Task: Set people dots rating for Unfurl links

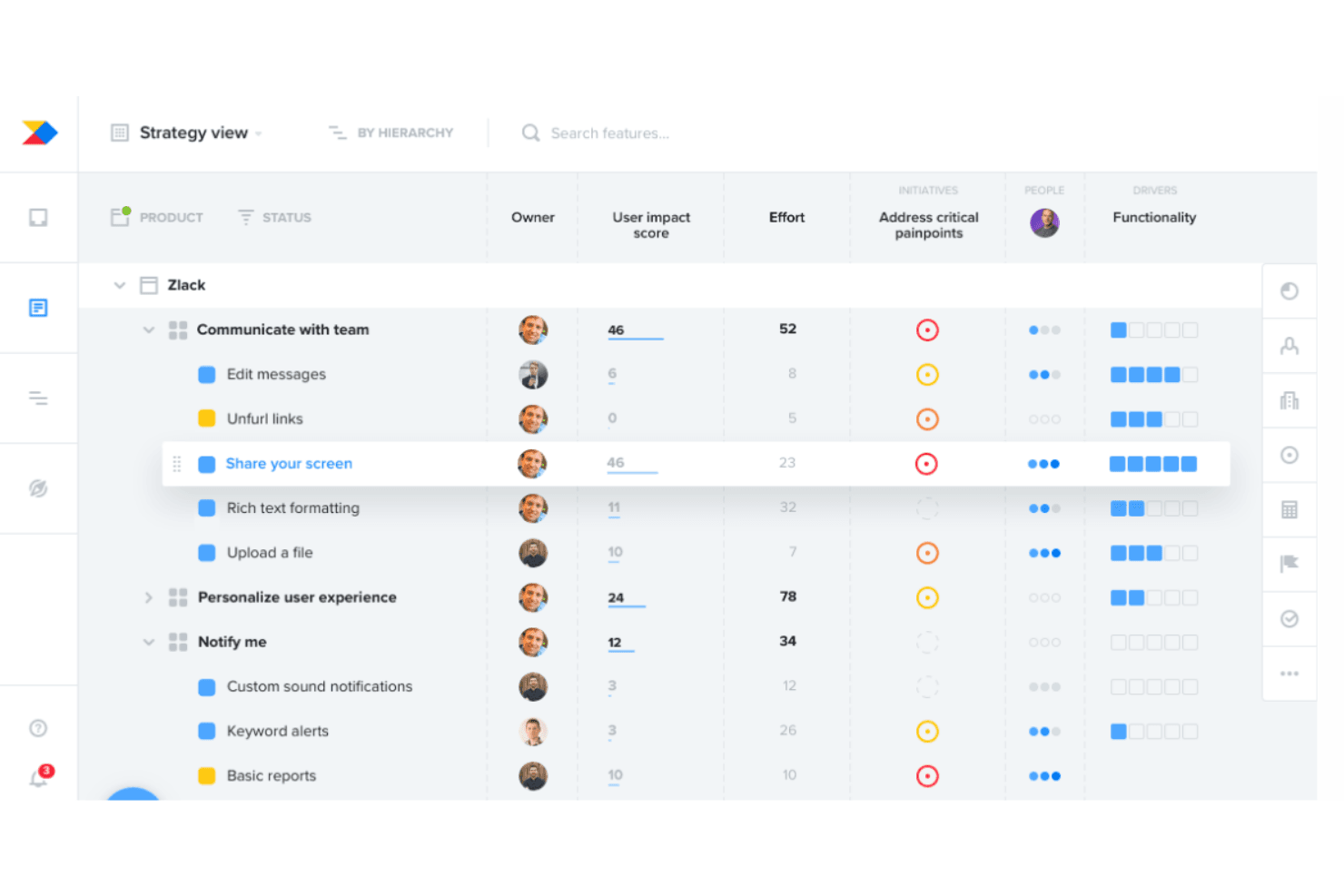Action: pos(1044,419)
